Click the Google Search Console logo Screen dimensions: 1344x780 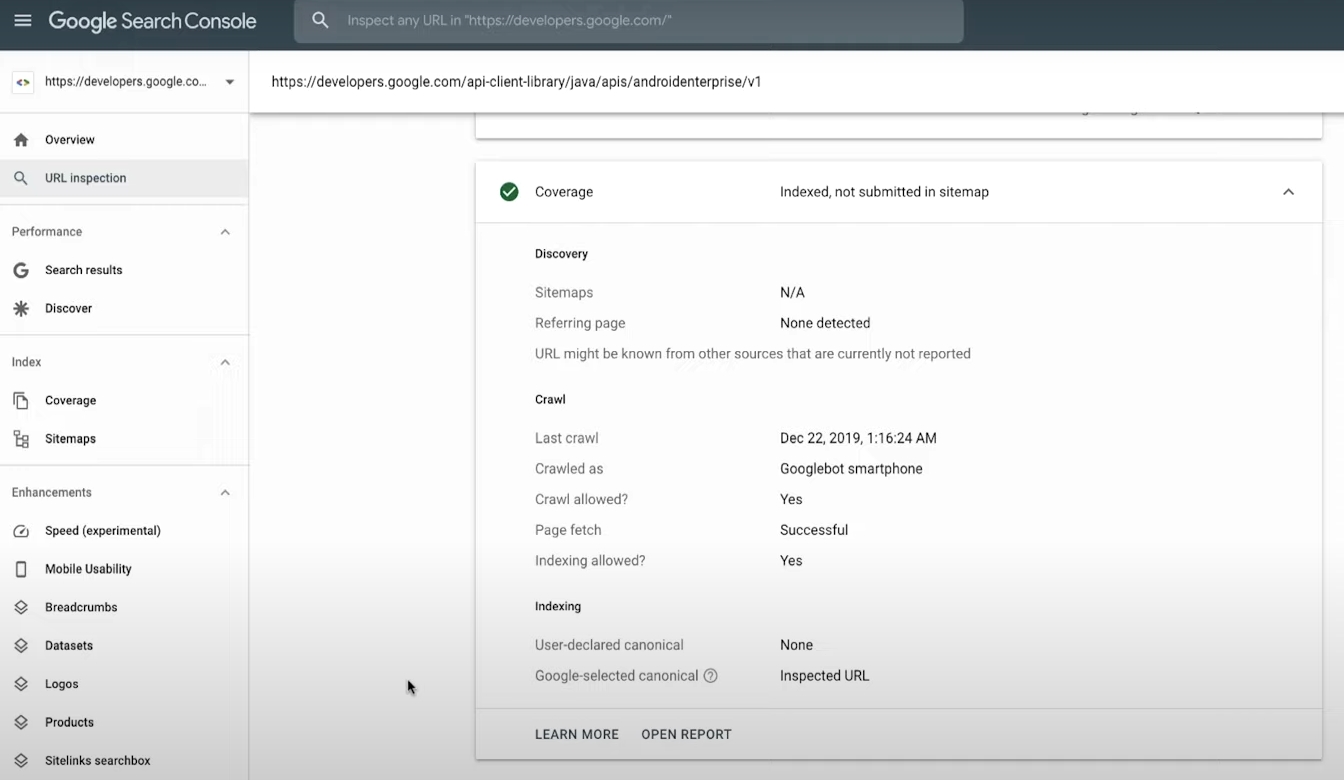coord(152,21)
